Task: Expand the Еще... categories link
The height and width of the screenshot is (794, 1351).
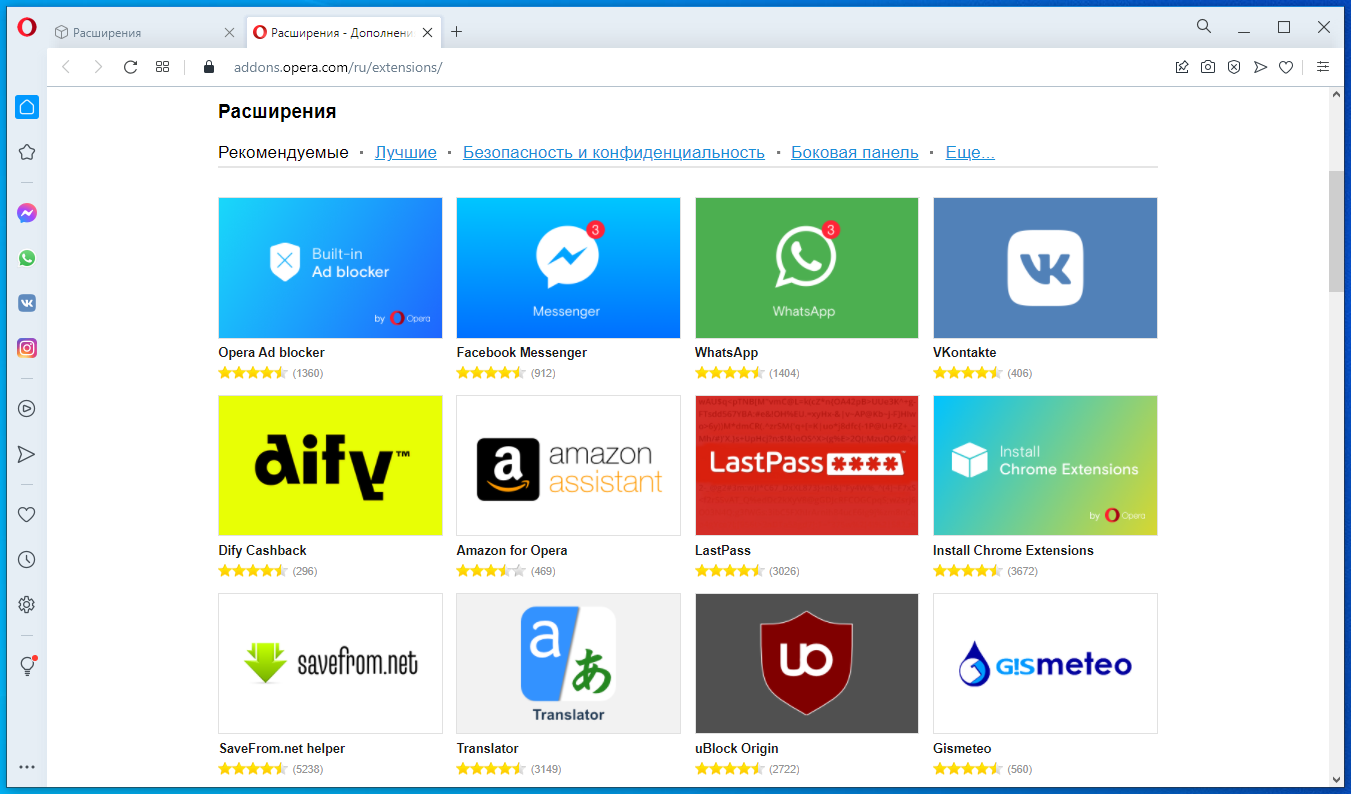Action: 970,152
